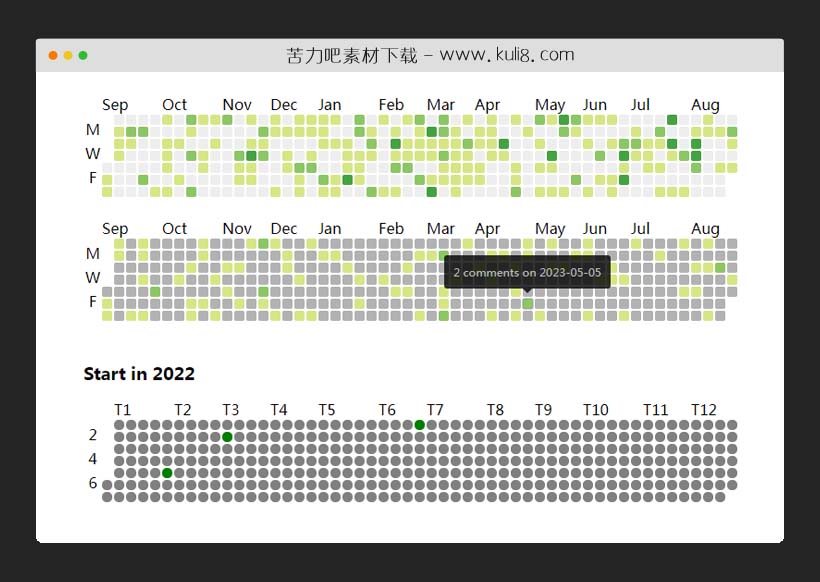Click the 'Start in 2022' heading
The image size is (820, 582).
tap(139, 374)
